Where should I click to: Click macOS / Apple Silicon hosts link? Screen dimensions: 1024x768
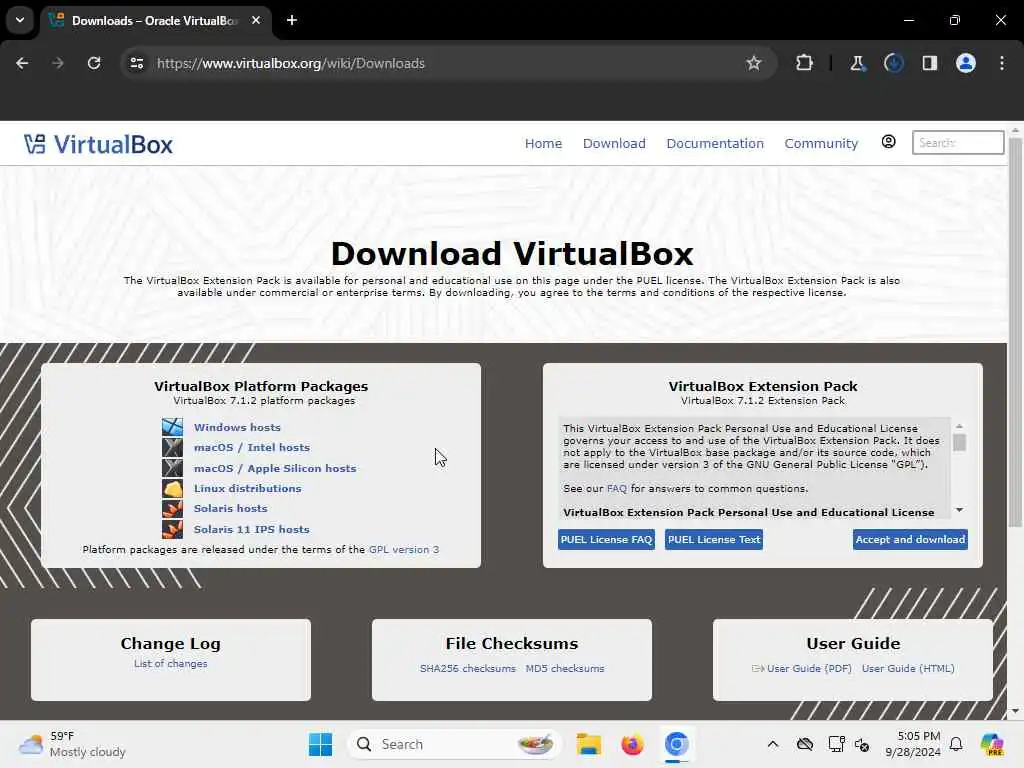click(275, 468)
